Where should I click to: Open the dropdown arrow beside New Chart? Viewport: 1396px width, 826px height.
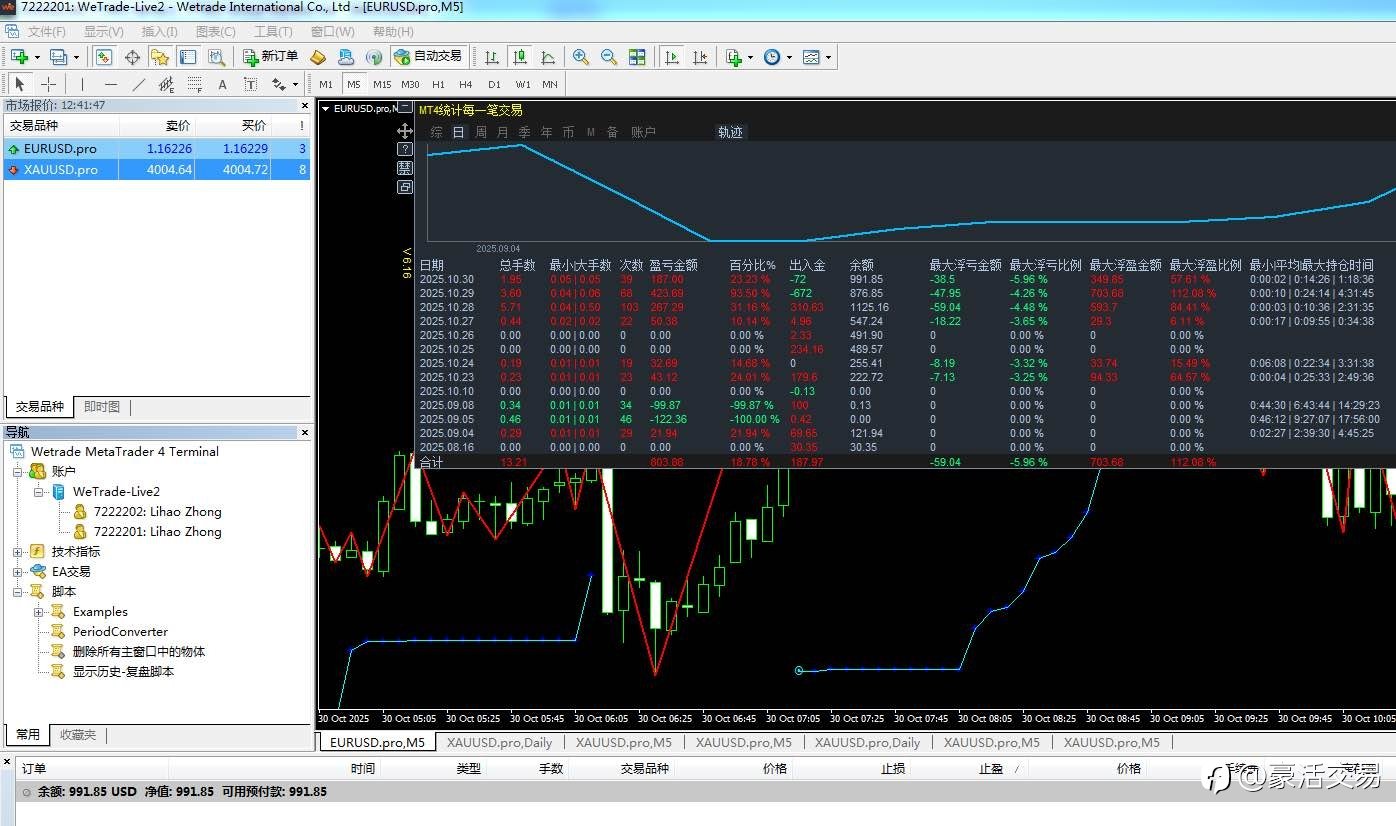pos(37,58)
